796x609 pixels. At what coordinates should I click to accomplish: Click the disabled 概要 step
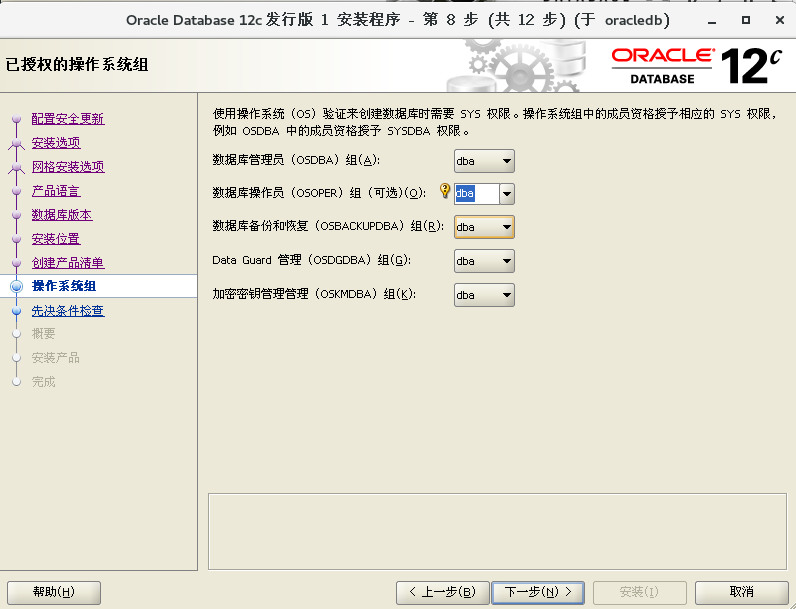pos(44,334)
